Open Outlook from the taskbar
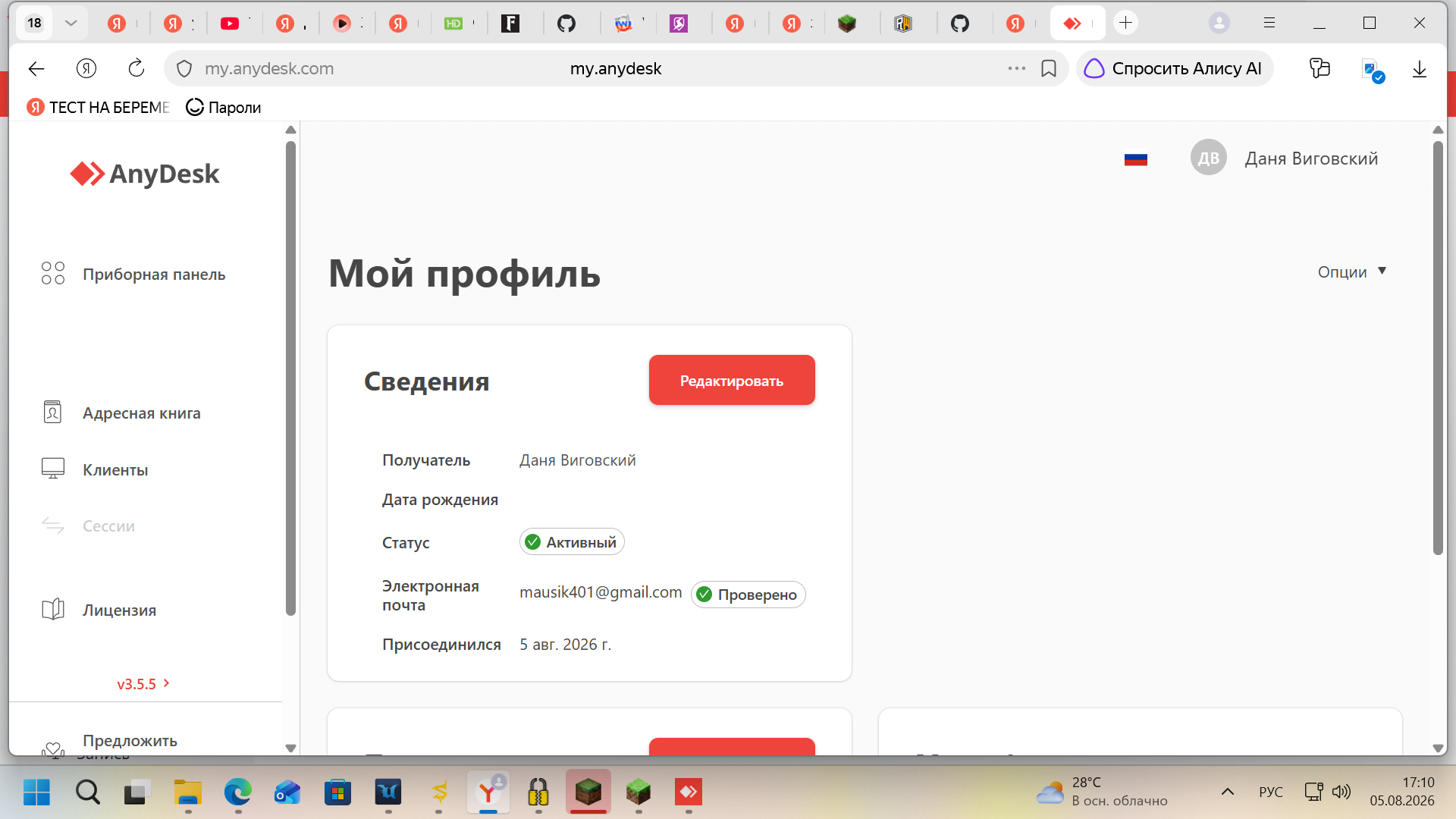 pyautogui.click(x=287, y=792)
